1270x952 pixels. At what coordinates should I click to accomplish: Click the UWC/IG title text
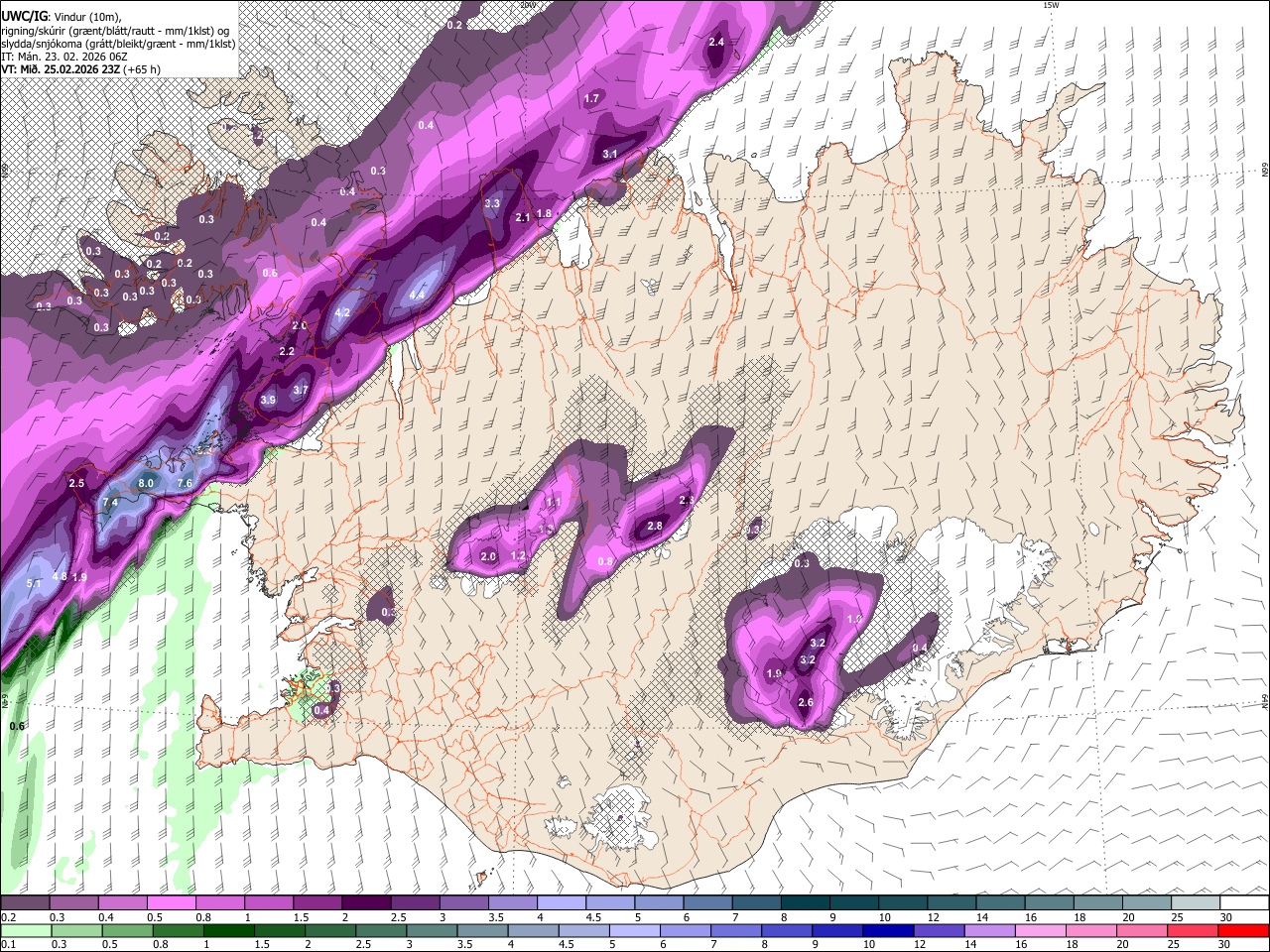(24, 16)
